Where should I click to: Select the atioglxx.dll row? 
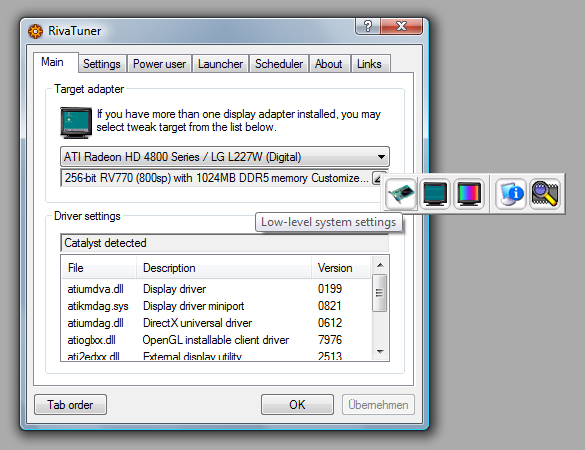[216, 340]
